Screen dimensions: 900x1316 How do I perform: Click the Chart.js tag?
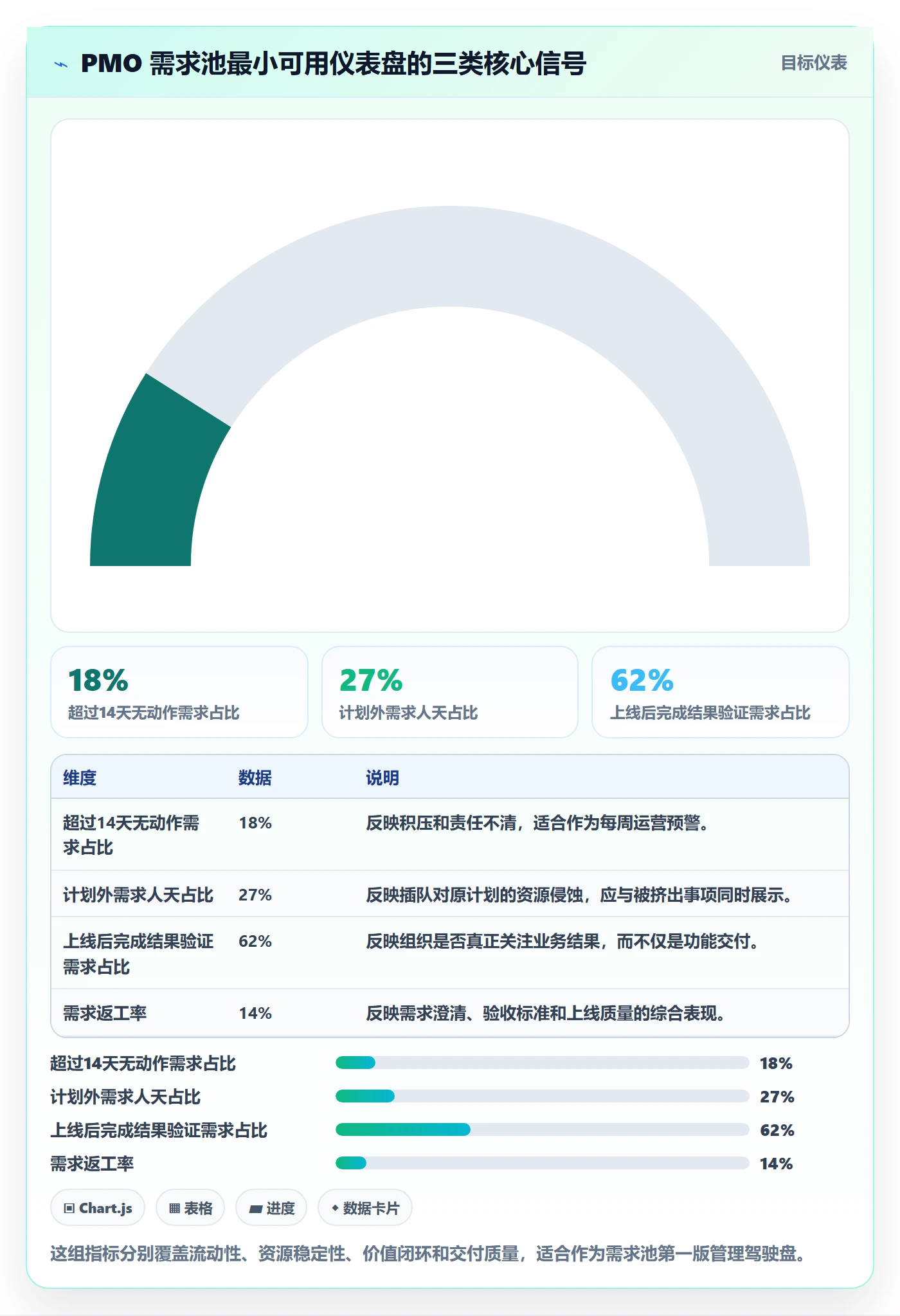click(x=98, y=1208)
